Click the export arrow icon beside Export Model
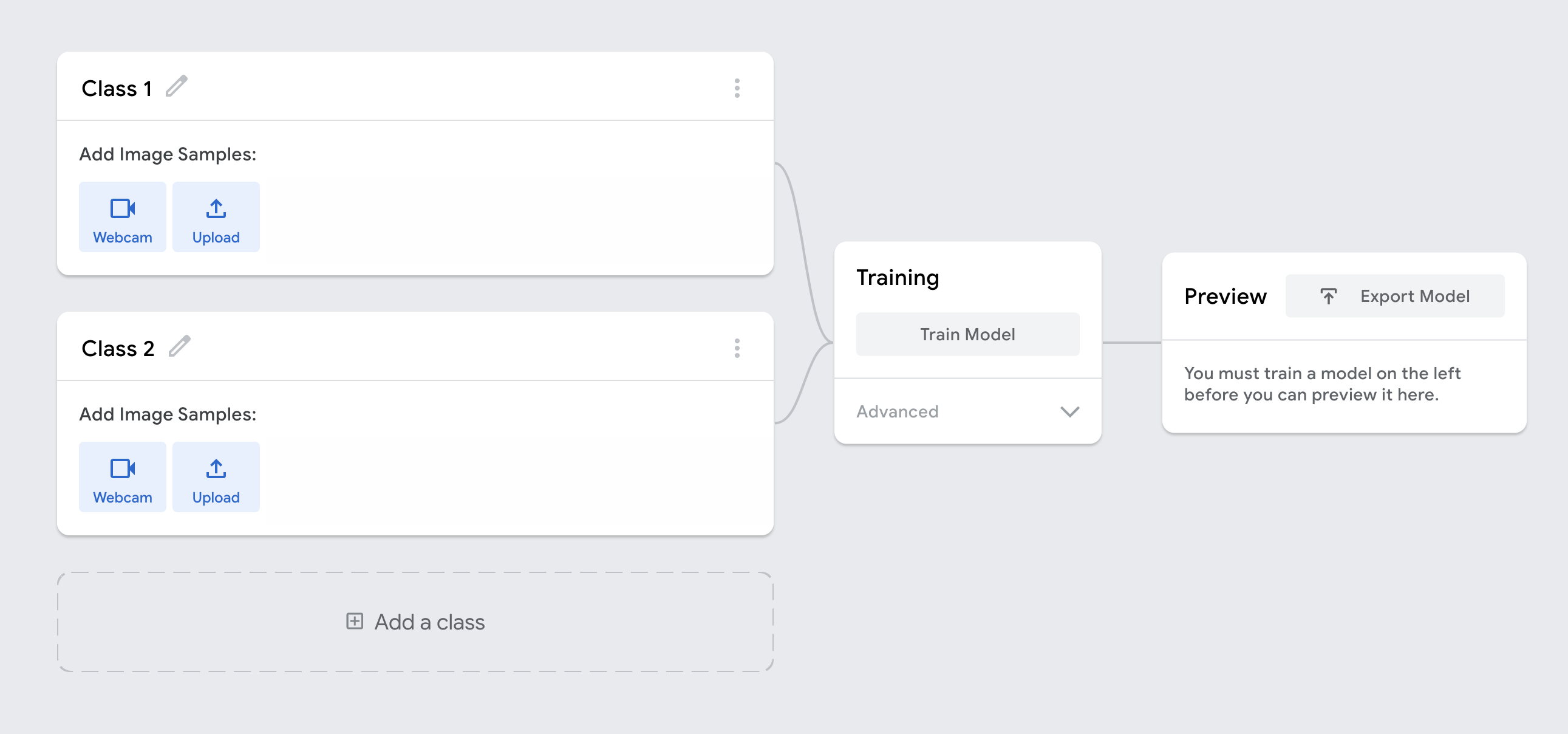 [1328, 296]
